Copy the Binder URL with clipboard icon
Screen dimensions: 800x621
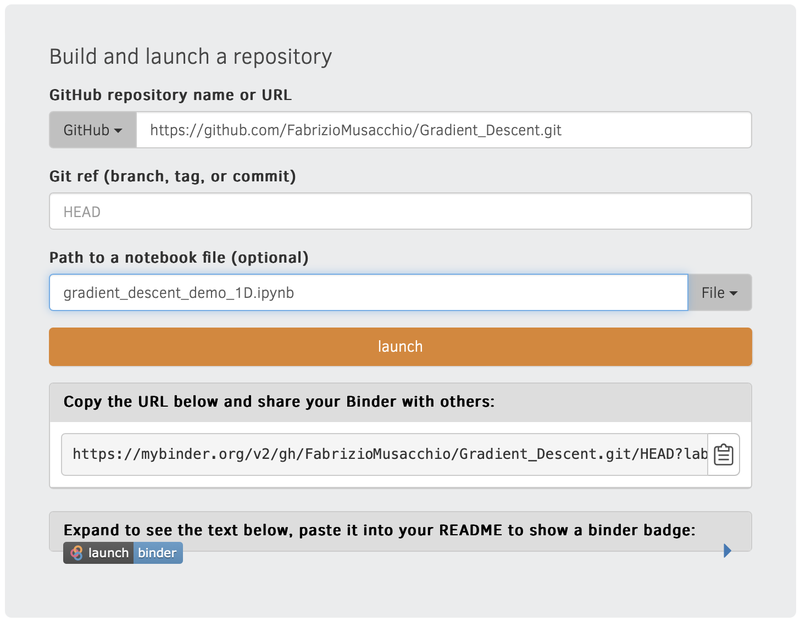(x=723, y=454)
